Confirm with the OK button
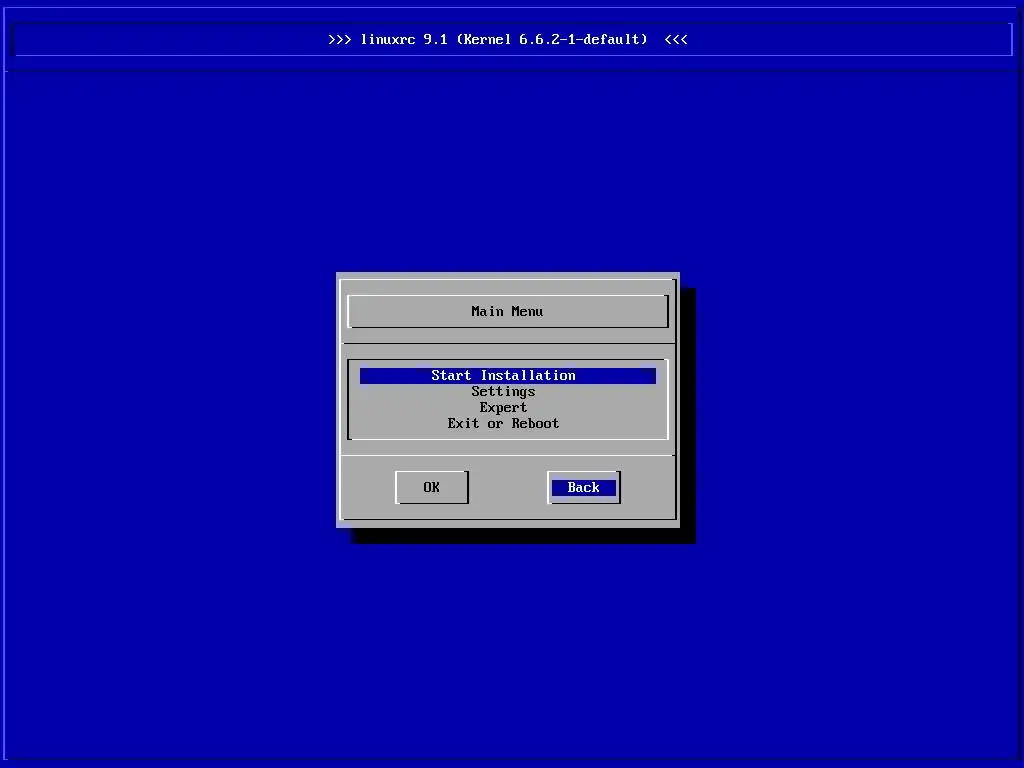The width and height of the screenshot is (1024, 768). point(432,487)
